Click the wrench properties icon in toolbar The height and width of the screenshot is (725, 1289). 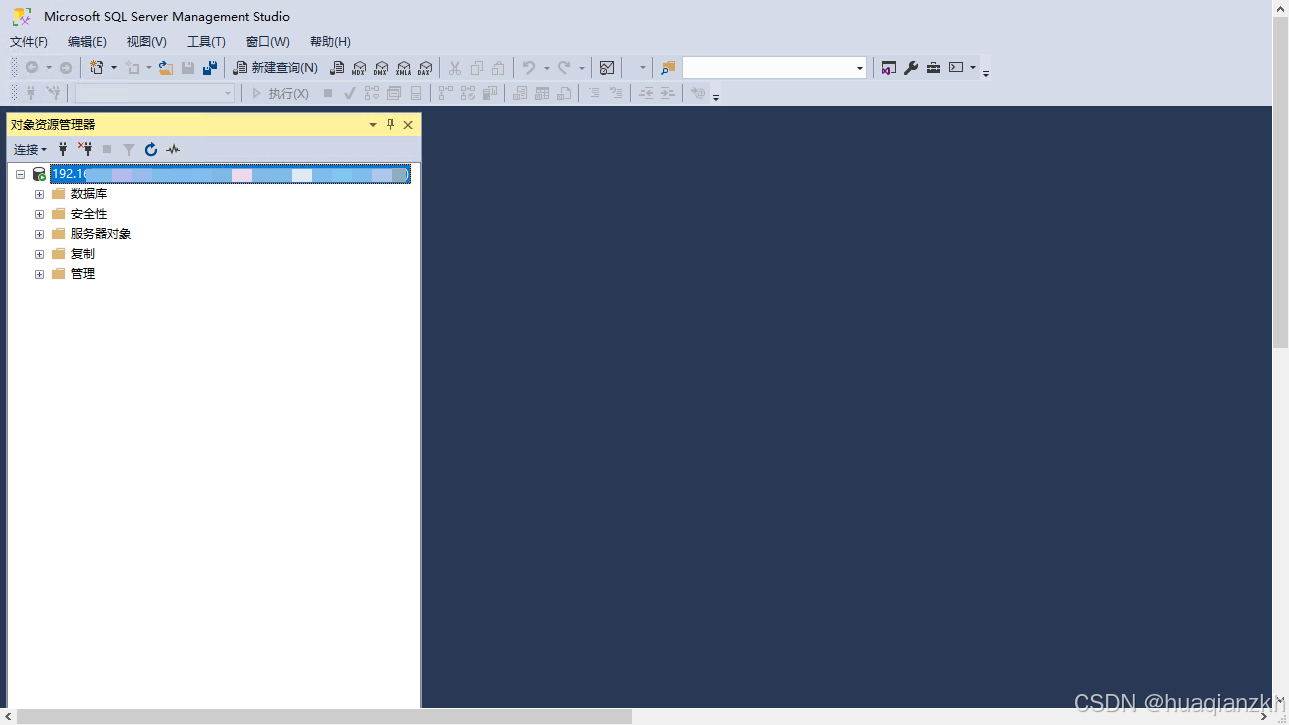tap(911, 68)
